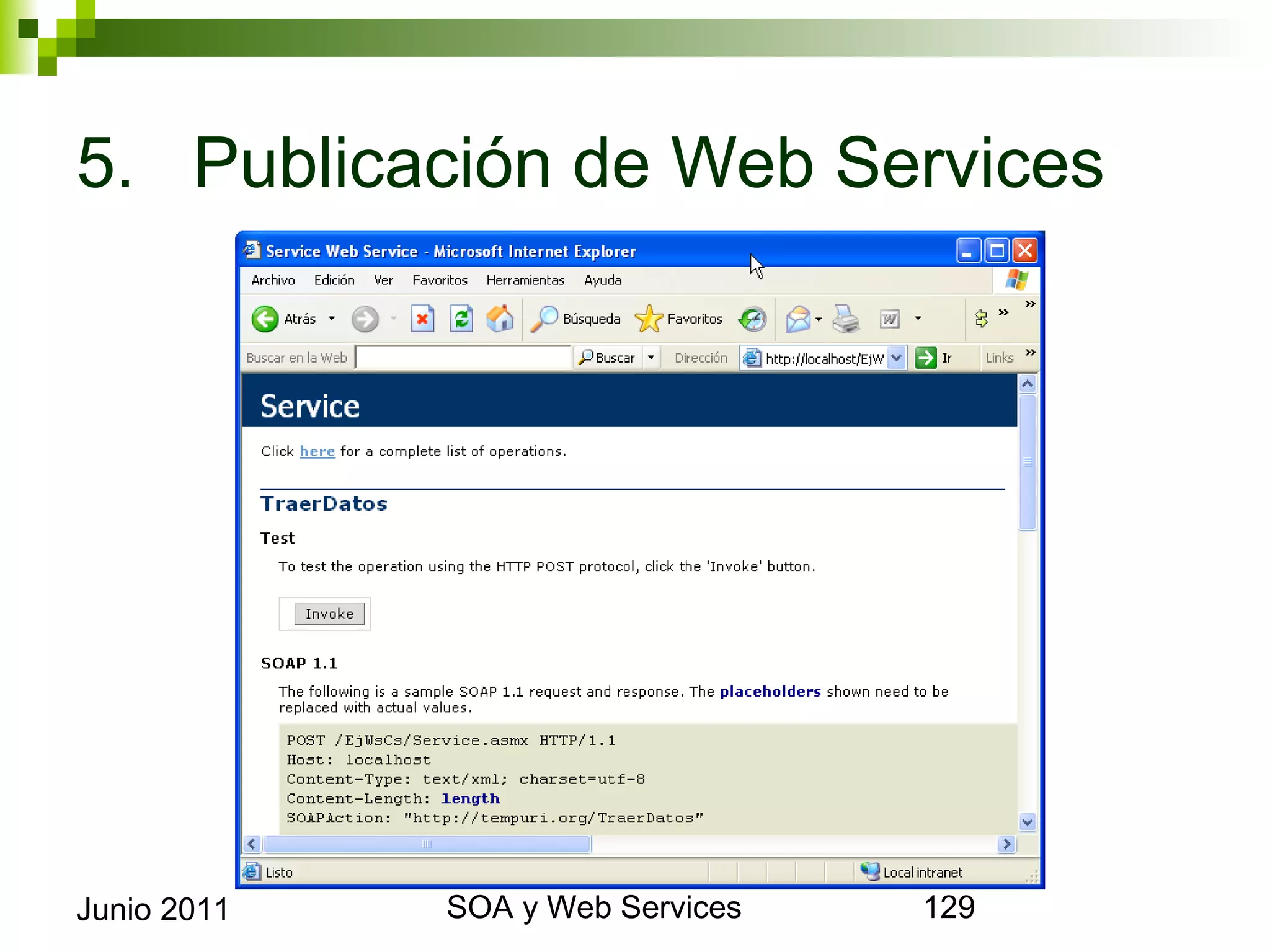The height and width of the screenshot is (952, 1270).
Task: Click the vertical scrollbar up arrow
Action: [1028, 384]
